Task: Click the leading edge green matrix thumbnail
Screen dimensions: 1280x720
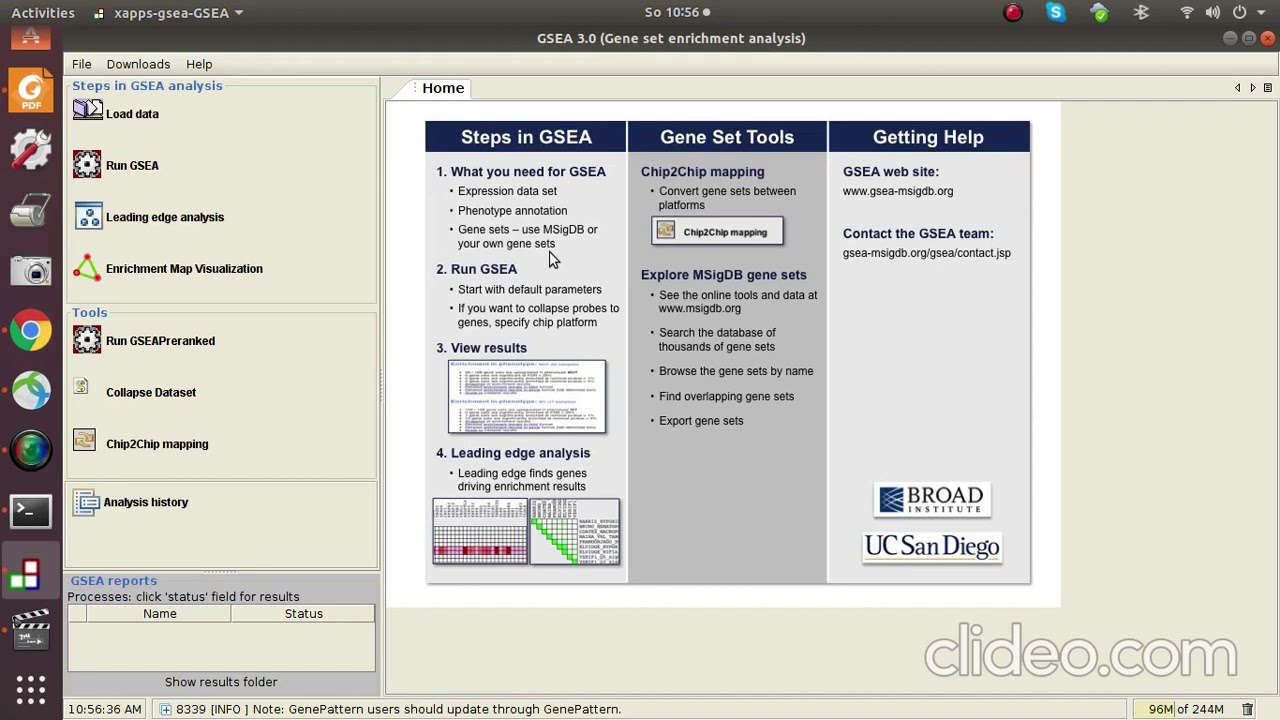Action: (575, 531)
